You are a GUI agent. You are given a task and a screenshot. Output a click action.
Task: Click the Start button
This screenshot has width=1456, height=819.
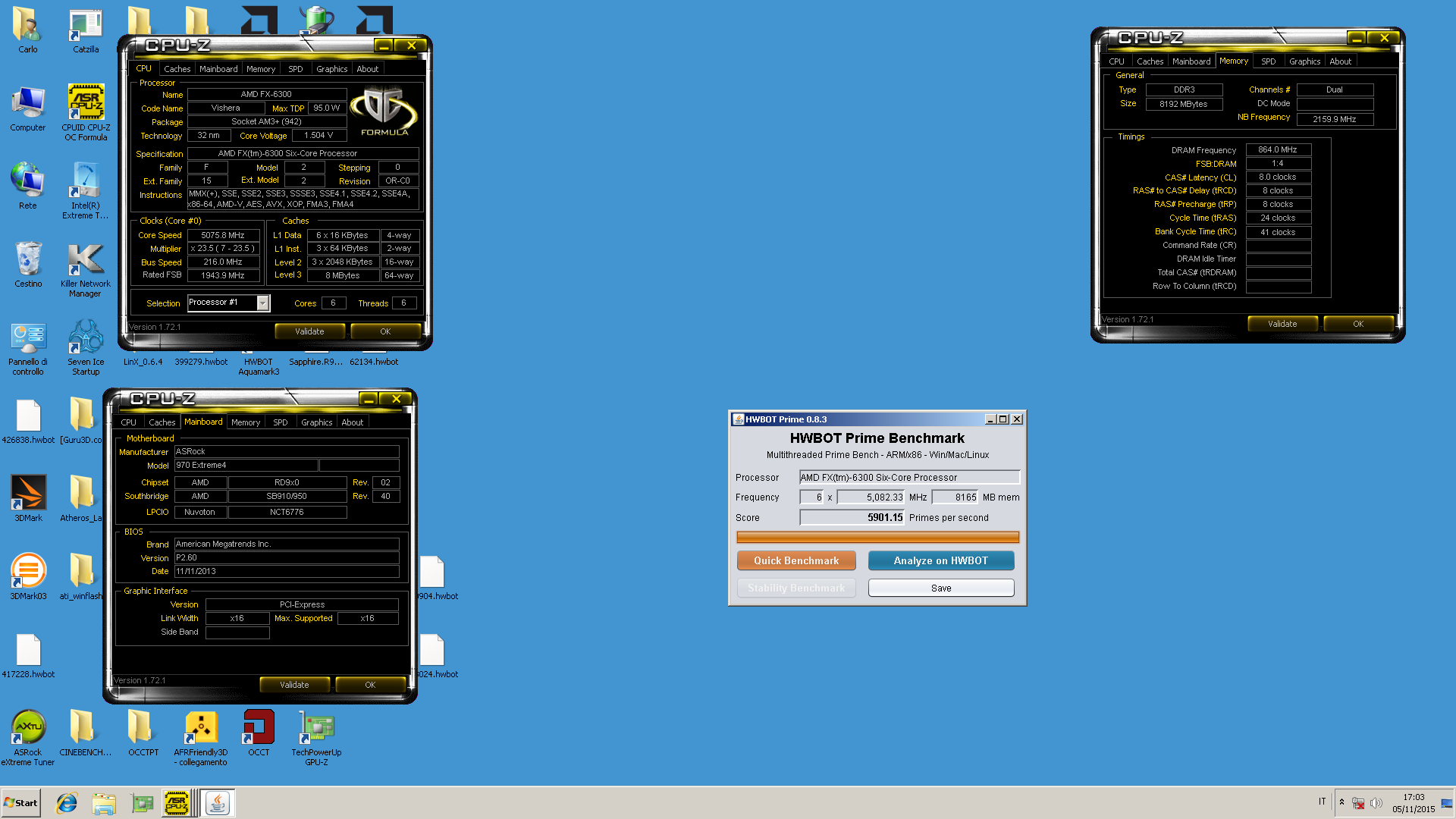(21, 803)
